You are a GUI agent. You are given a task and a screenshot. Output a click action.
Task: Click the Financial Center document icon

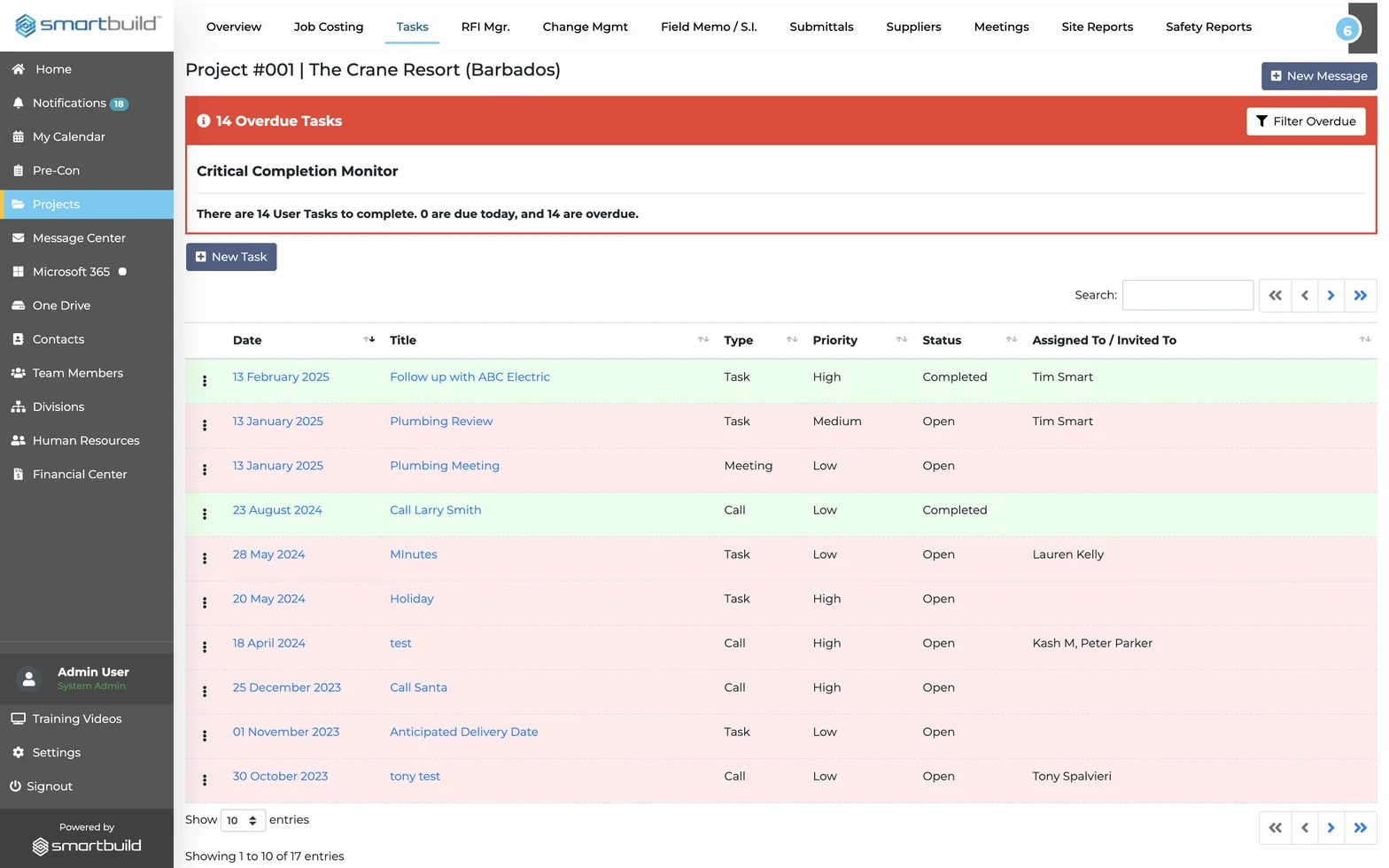(18, 474)
